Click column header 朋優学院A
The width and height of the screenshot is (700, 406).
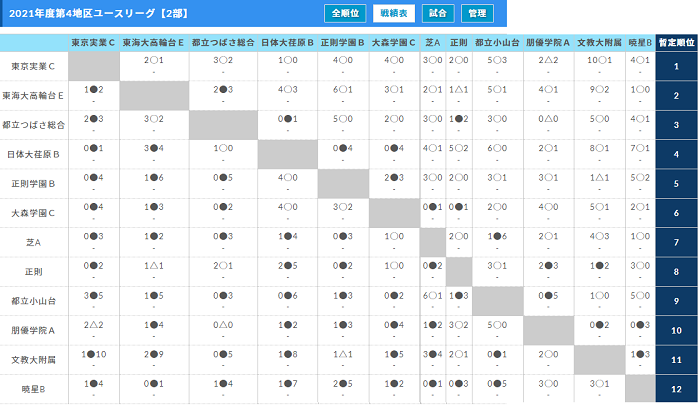pyautogui.click(x=548, y=43)
